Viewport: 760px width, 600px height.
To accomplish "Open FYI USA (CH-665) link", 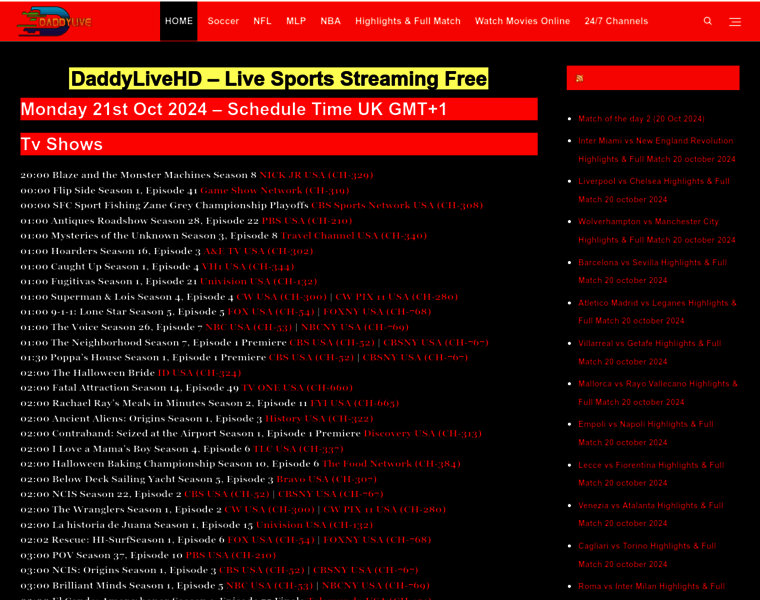I will (x=354, y=403).
